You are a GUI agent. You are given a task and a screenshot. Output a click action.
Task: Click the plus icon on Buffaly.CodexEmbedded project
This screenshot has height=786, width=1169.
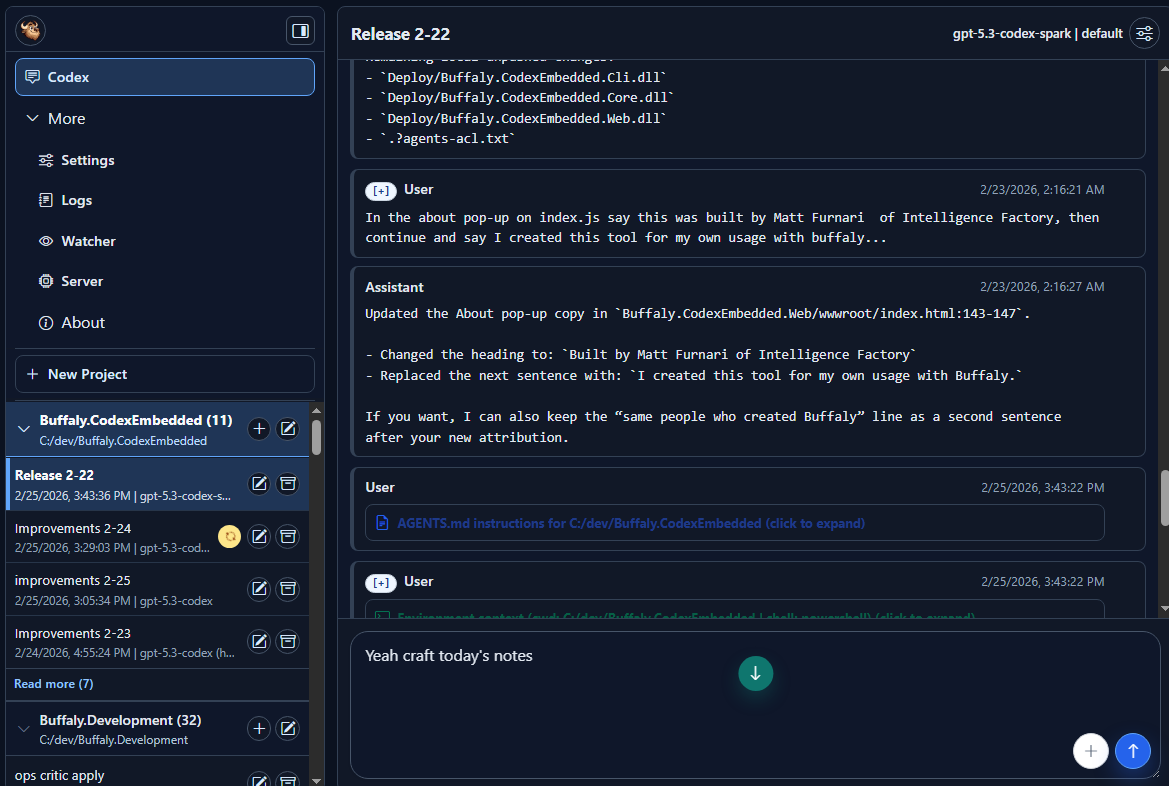(x=258, y=428)
